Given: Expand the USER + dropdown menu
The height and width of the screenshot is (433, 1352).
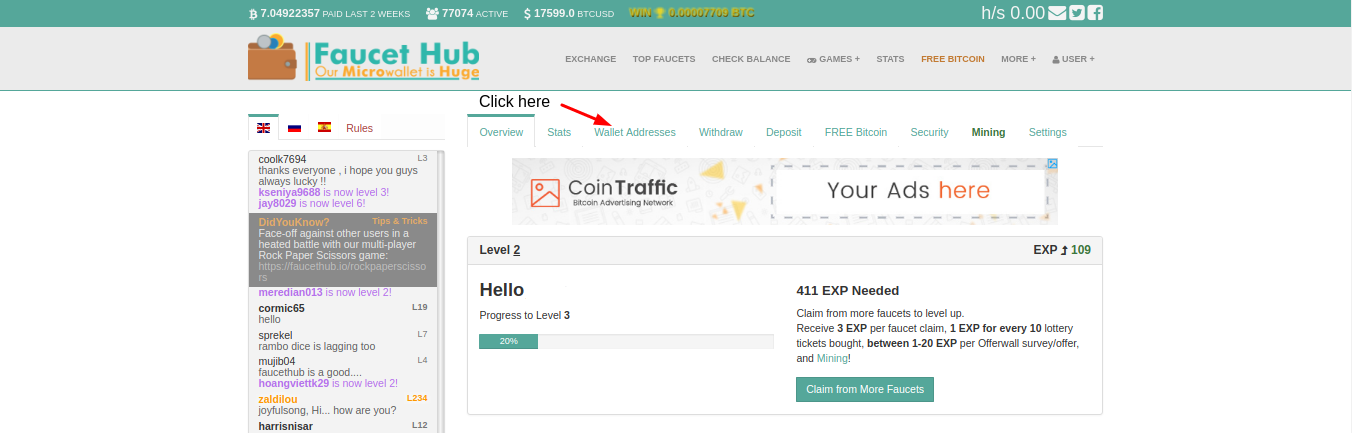Looking at the screenshot, I should pyautogui.click(x=1073, y=59).
